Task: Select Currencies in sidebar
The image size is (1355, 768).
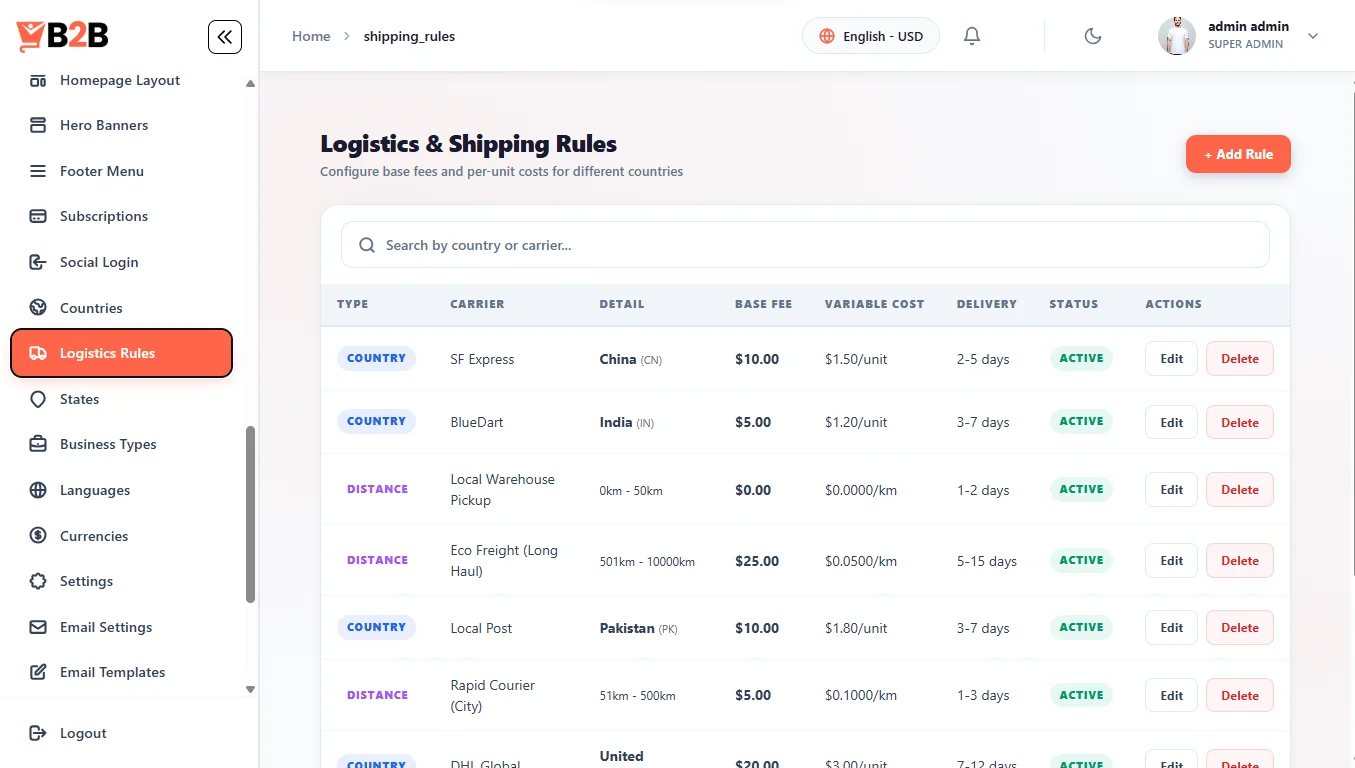Action: click(x=122, y=536)
